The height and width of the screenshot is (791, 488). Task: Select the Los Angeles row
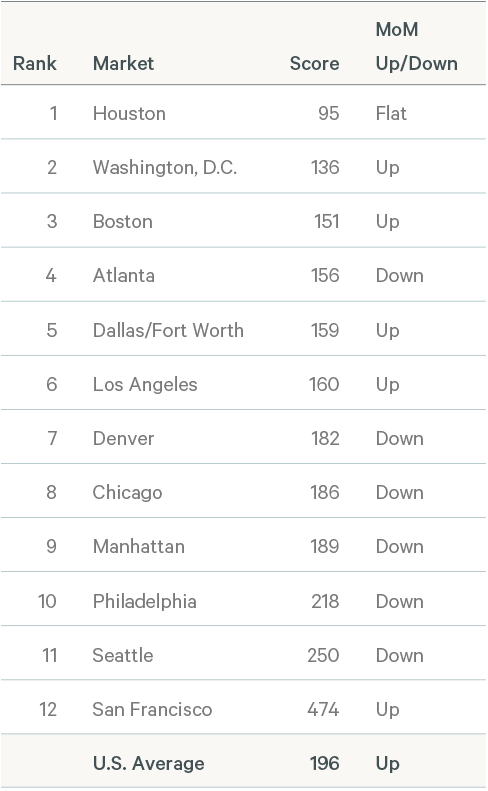pos(243,383)
